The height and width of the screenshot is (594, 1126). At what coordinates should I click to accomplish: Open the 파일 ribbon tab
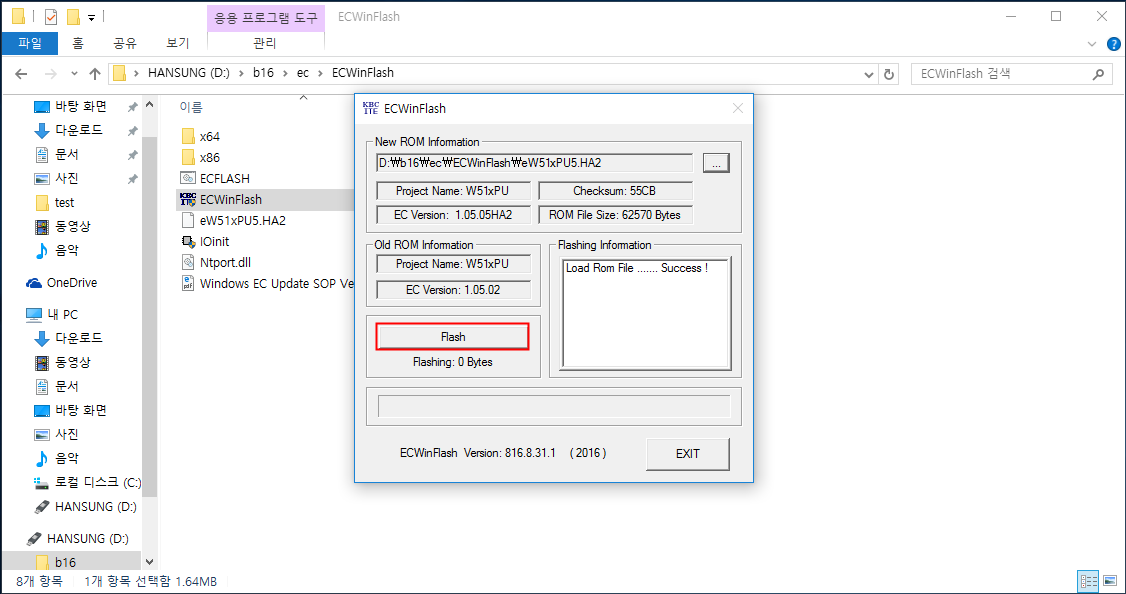point(29,43)
